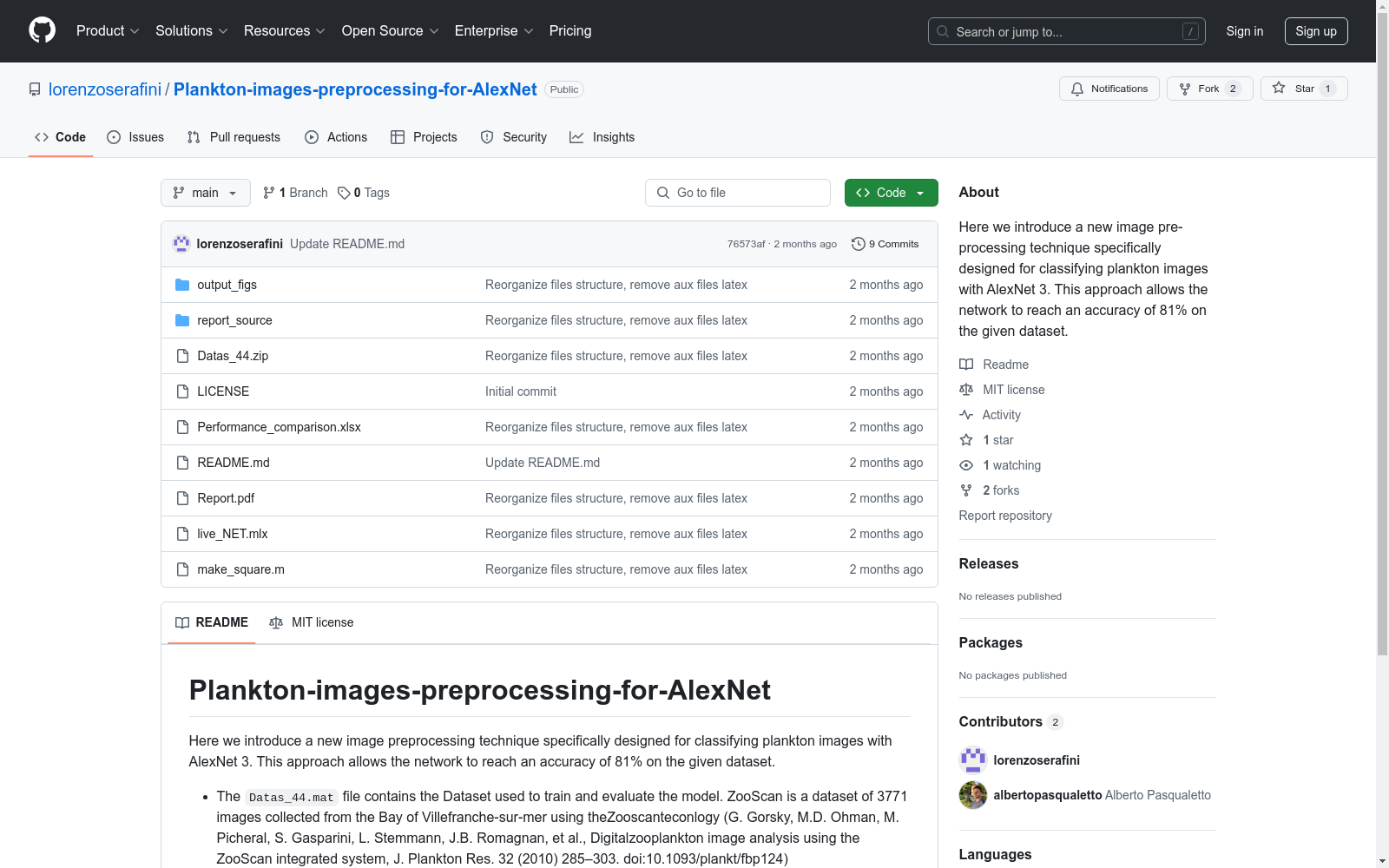Image resolution: width=1389 pixels, height=868 pixels.
Task: Click the report_source folder icon
Action: click(x=182, y=320)
